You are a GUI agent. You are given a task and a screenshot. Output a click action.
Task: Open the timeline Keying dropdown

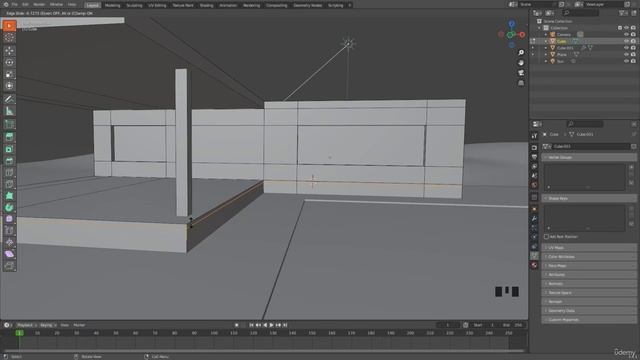[x=48, y=325]
